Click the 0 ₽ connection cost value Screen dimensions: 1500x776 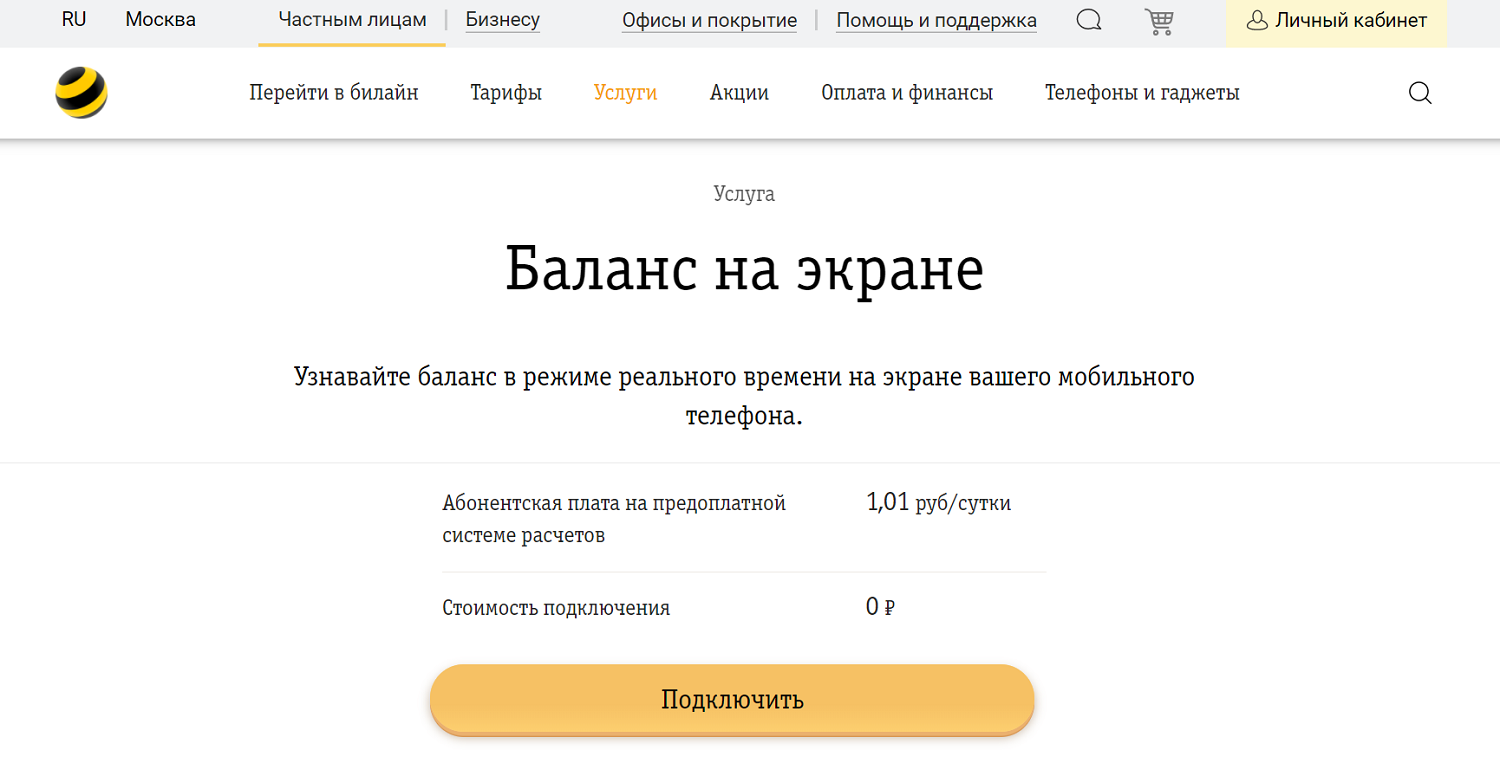[x=880, y=607]
